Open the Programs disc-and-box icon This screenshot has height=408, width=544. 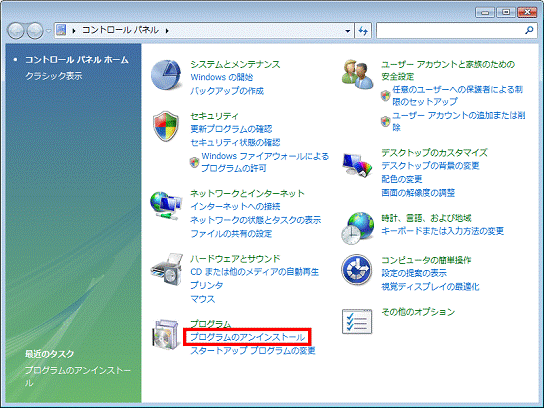[167, 334]
